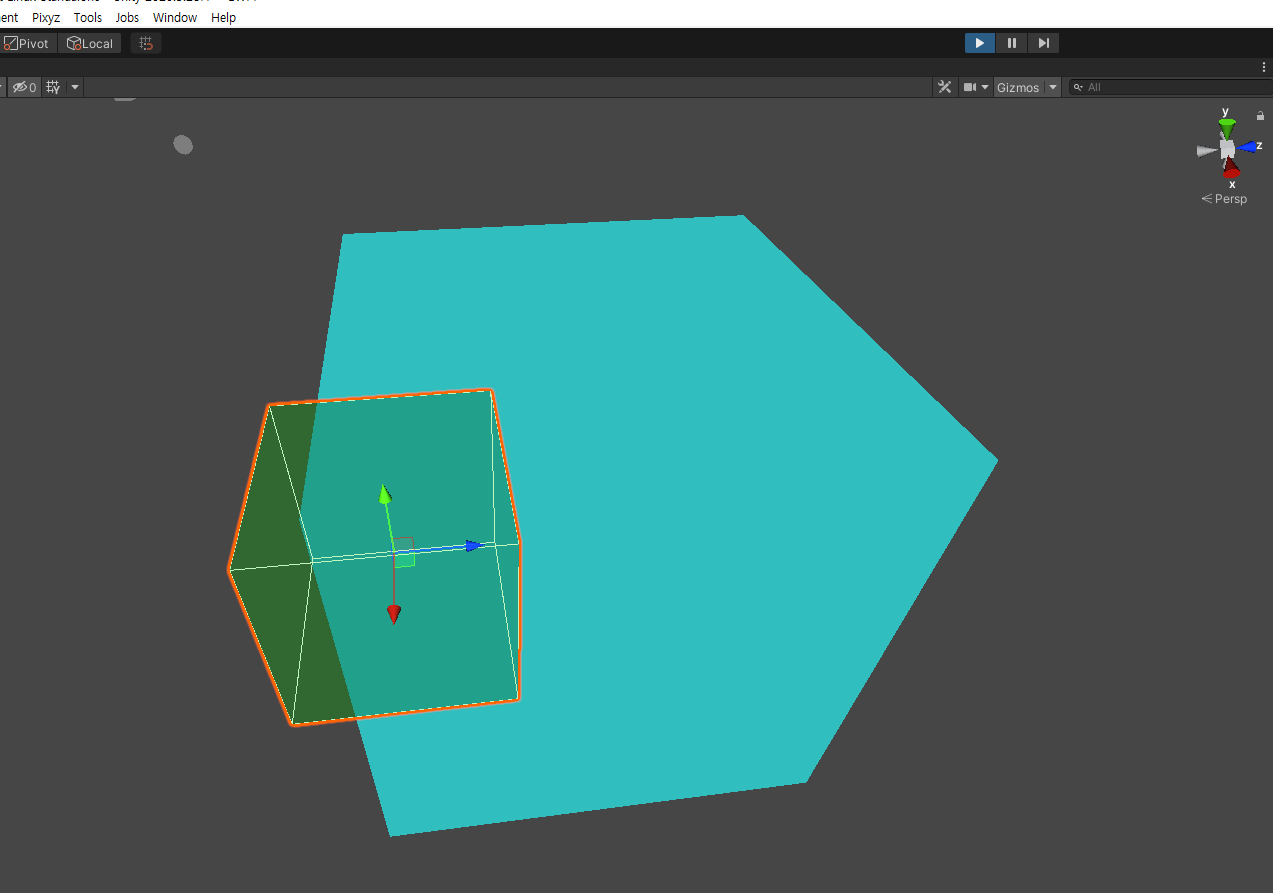Click the center cube of the orientation gizmo
This screenshot has height=893, width=1273.
(1226, 148)
